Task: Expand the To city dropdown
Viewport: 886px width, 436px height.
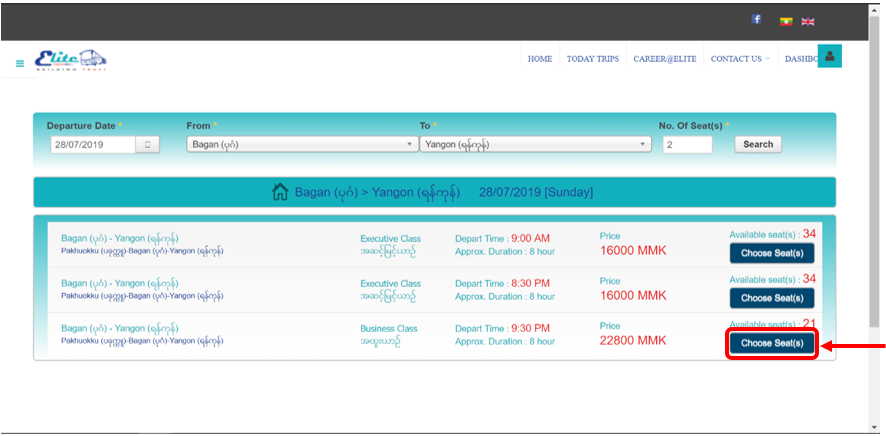Action: coord(534,144)
